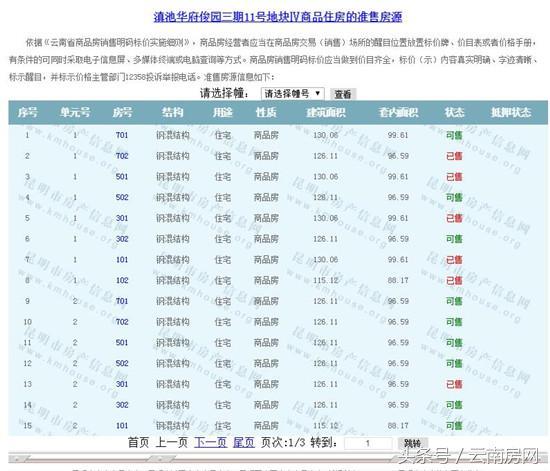550x471 pixels.
Task: Open room 502 in row 4
Action: coord(122,197)
